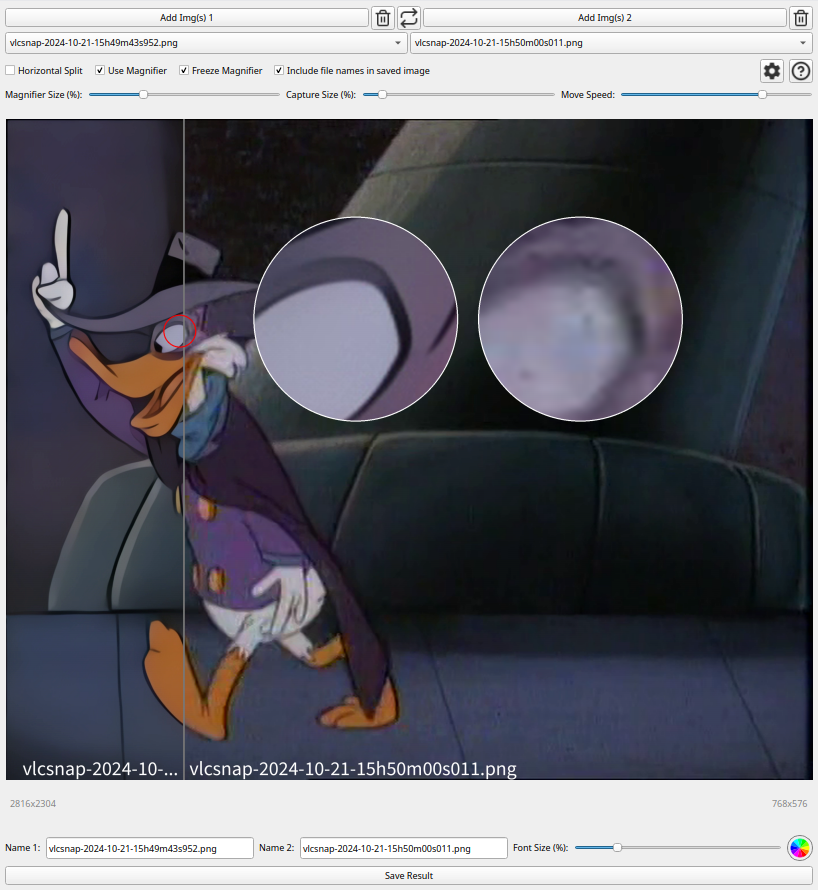
Task: Swap the two image lists
Action: (409, 18)
